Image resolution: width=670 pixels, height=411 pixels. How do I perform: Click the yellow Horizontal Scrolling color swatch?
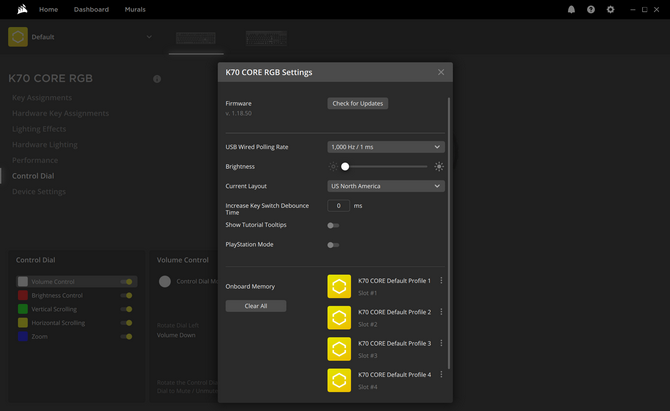pos(23,323)
